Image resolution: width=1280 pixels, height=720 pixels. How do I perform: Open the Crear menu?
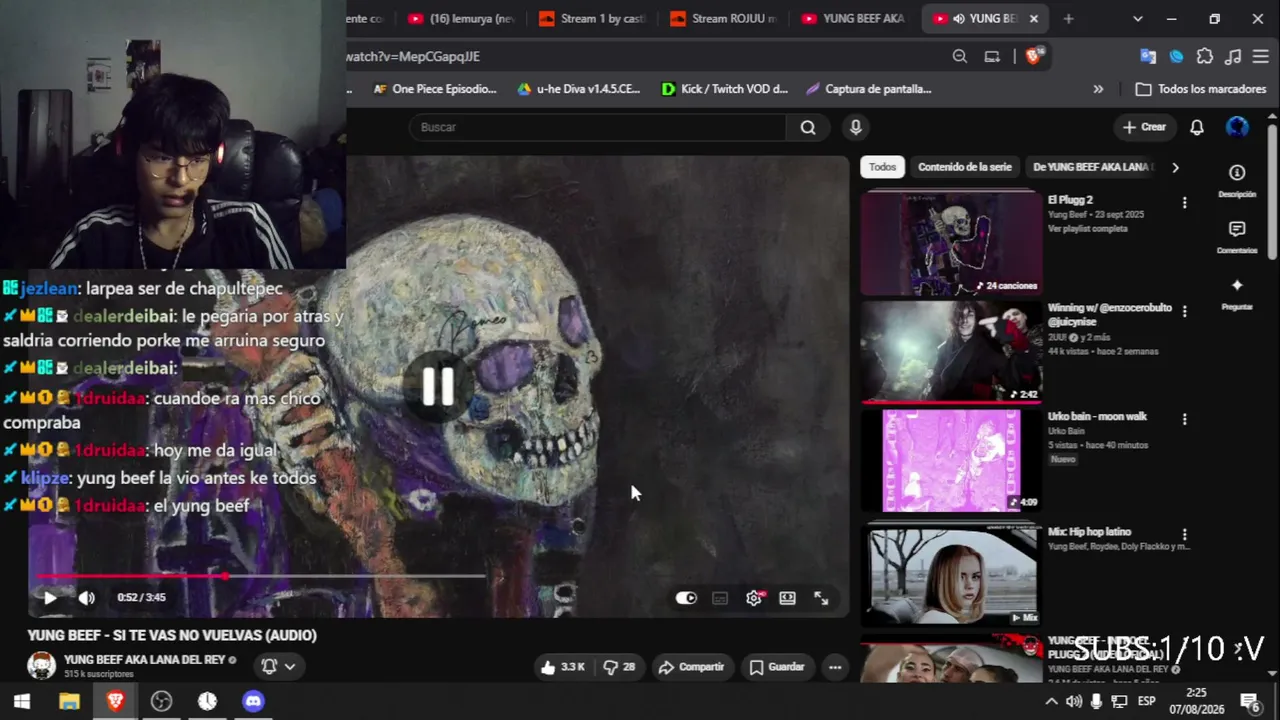[x=1144, y=127]
